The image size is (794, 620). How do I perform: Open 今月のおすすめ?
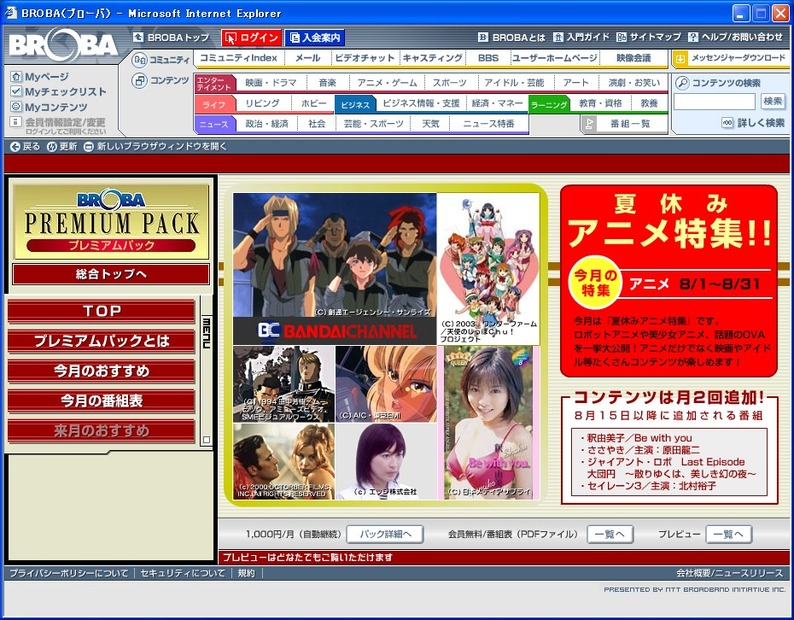[101, 371]
